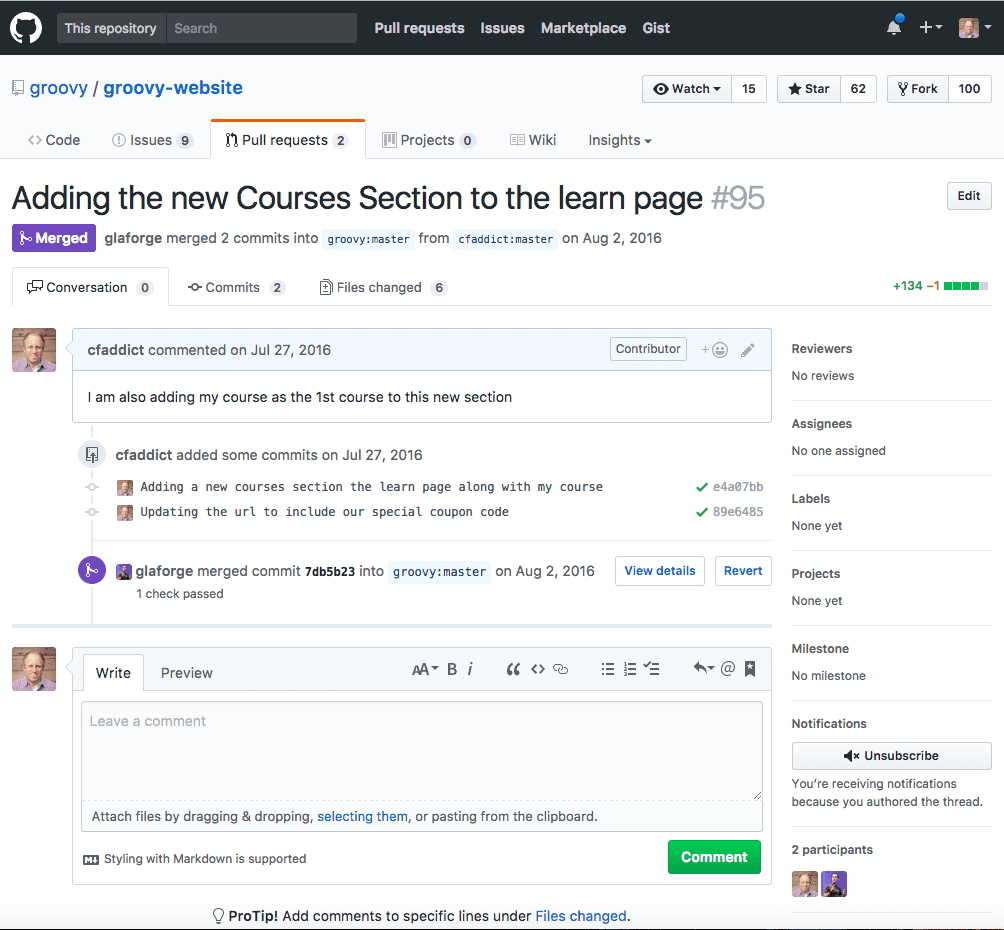1004x930 pixels.
Task: Click the add reaction smiley icon
Action: (715, 350)
